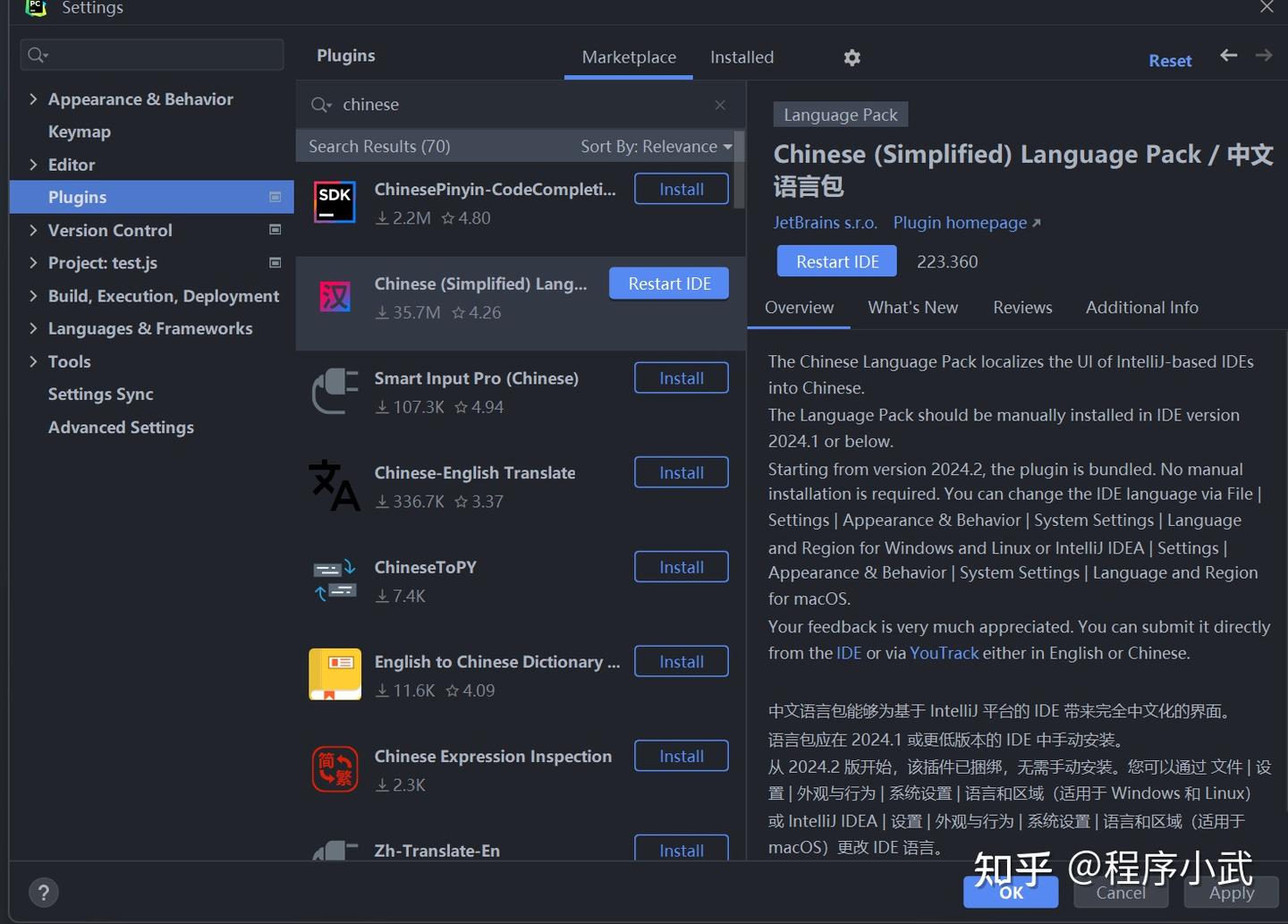Click the ChineseToPY plugin icon

[335, 580]
